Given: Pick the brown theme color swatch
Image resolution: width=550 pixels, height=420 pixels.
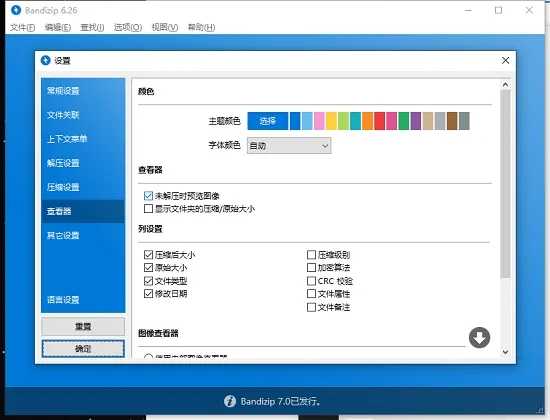Looking at the screenshot, I should 452,121.
